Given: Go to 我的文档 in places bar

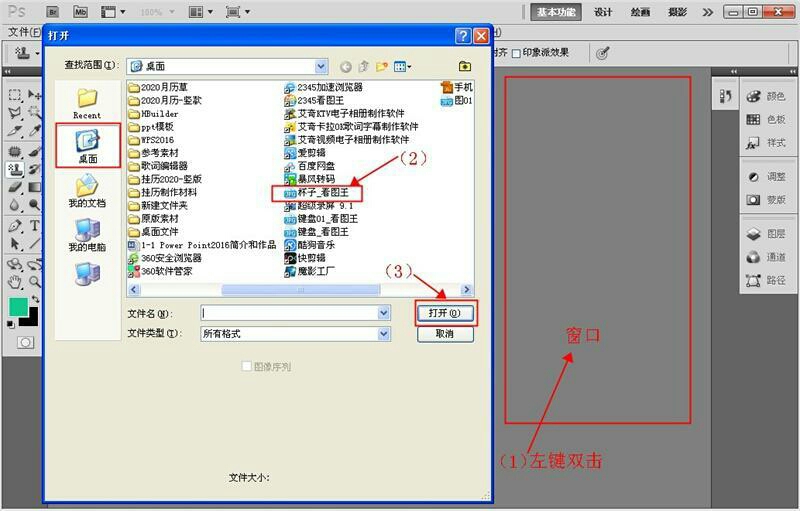Looking at the screenshot, I should (87, 190).
